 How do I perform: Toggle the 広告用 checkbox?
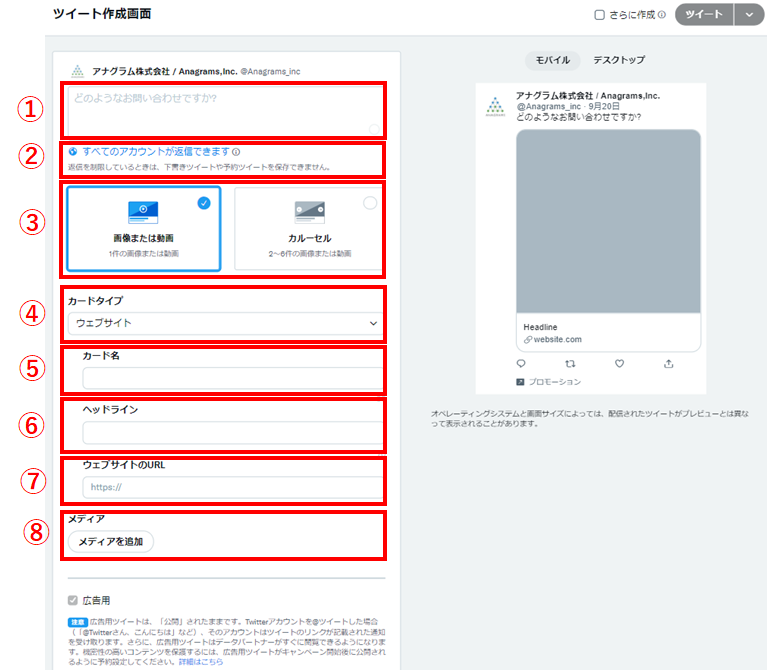click(72, 601)
